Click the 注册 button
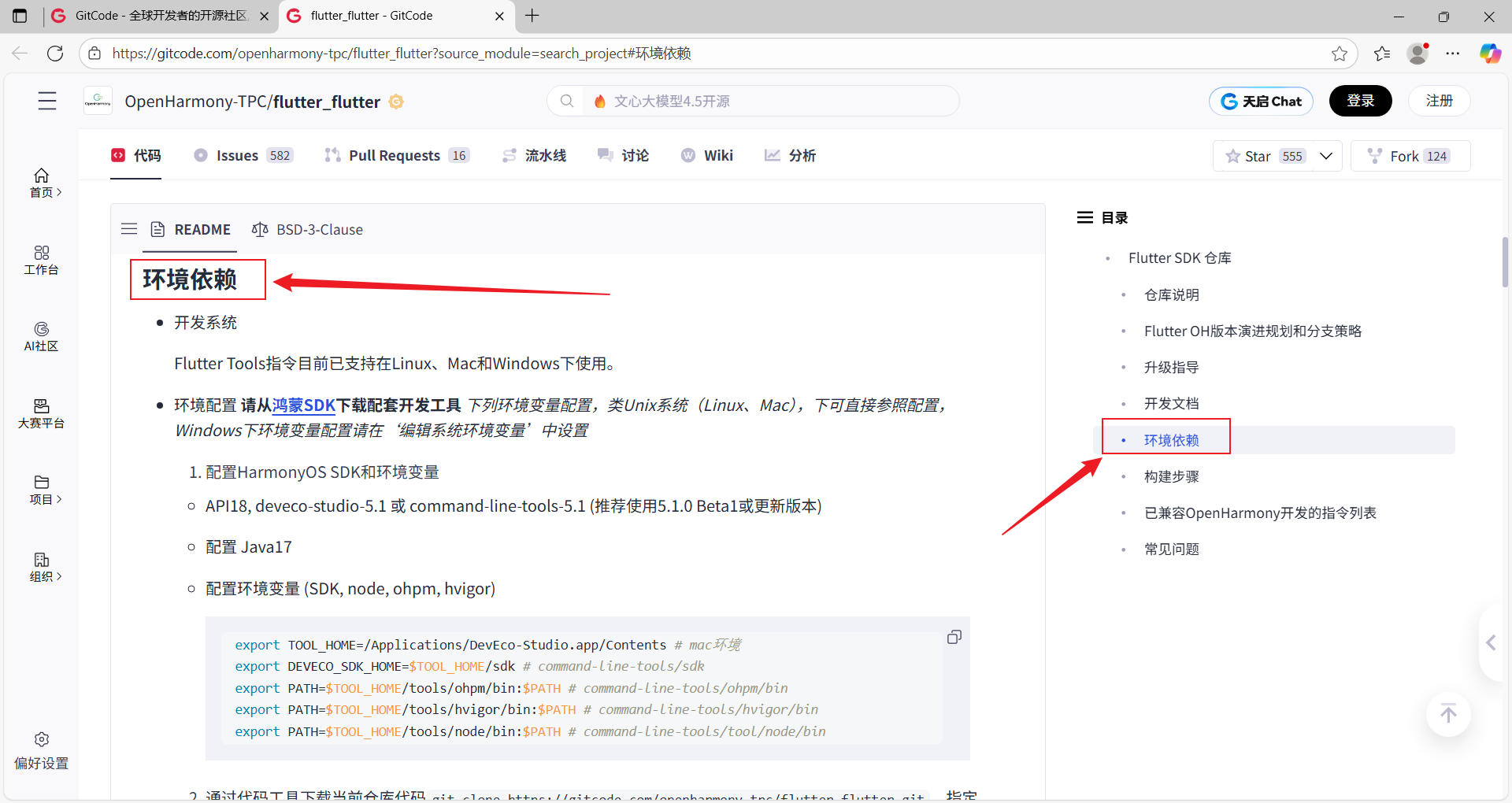 point(1439,101)
